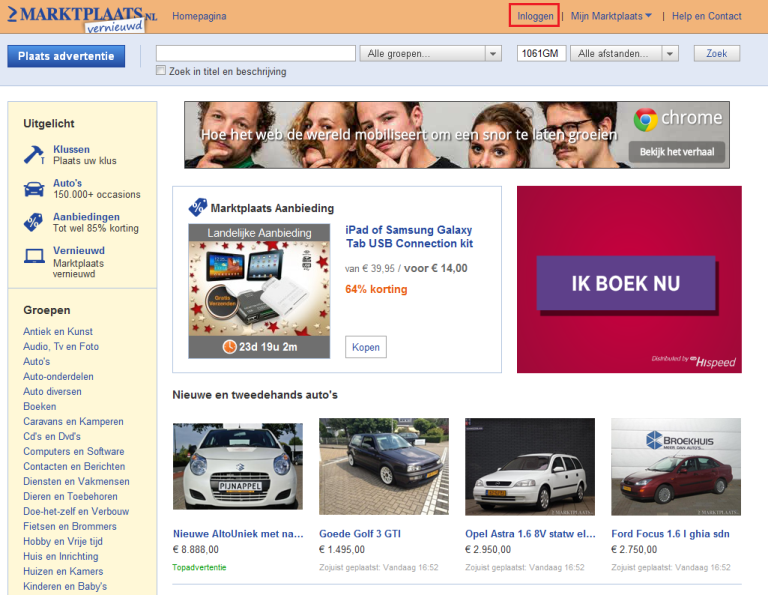The image size is (768, 595).
Task: Click the Aanbiedingen percent tag icon
Action: coord(33,222)
